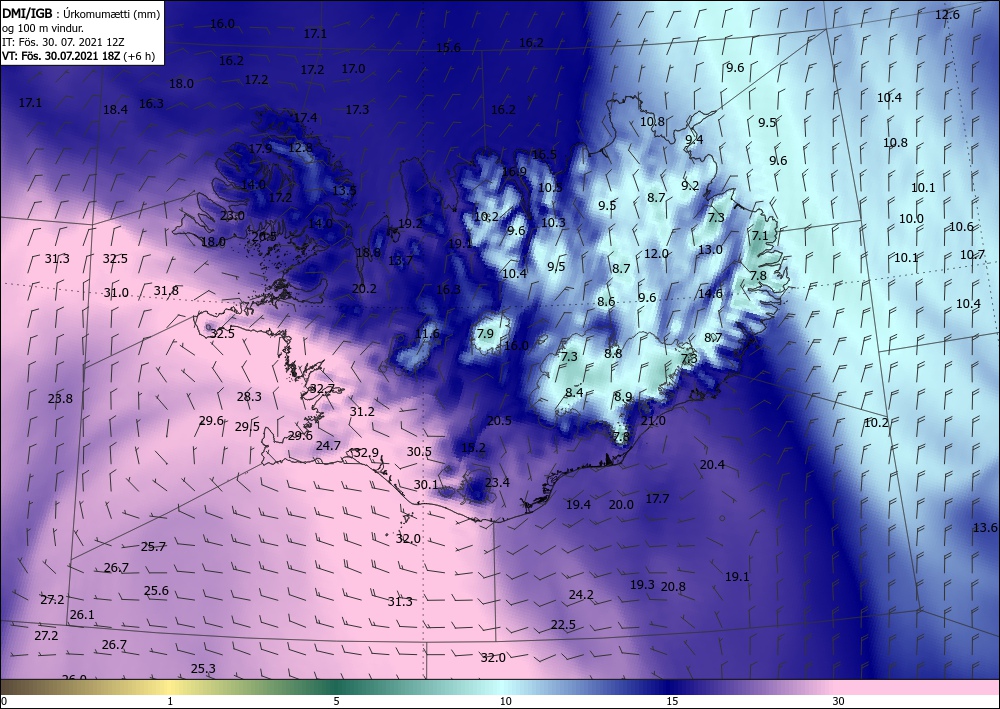Click the 15 tick label on color scale

tap(672, 701)
